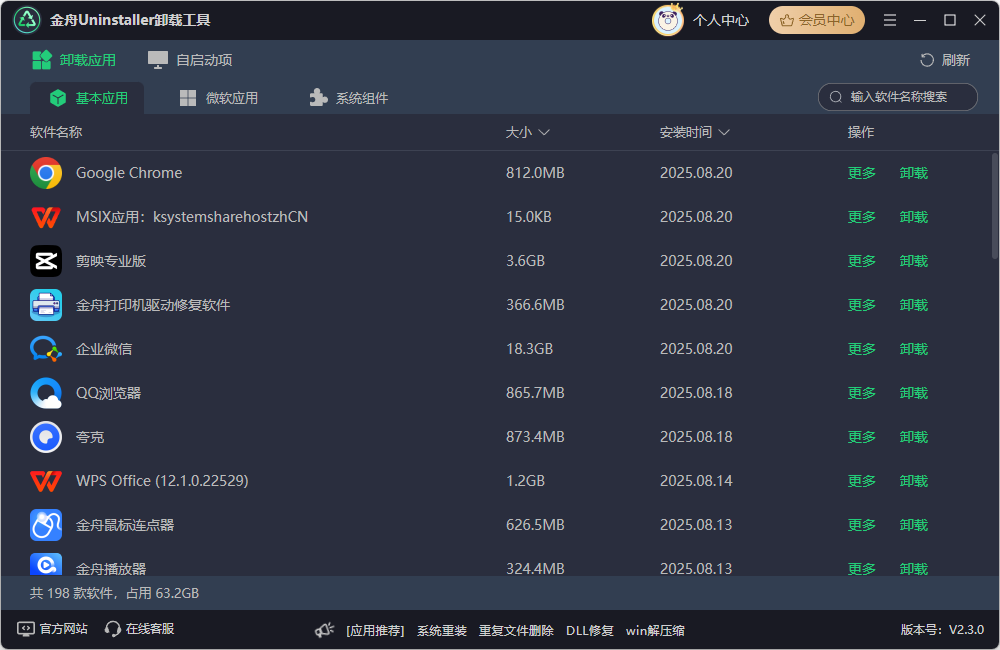Click the MSIX ksystemsharehostzhCN WPS icon
The image size is (1000, 650).
46,217
